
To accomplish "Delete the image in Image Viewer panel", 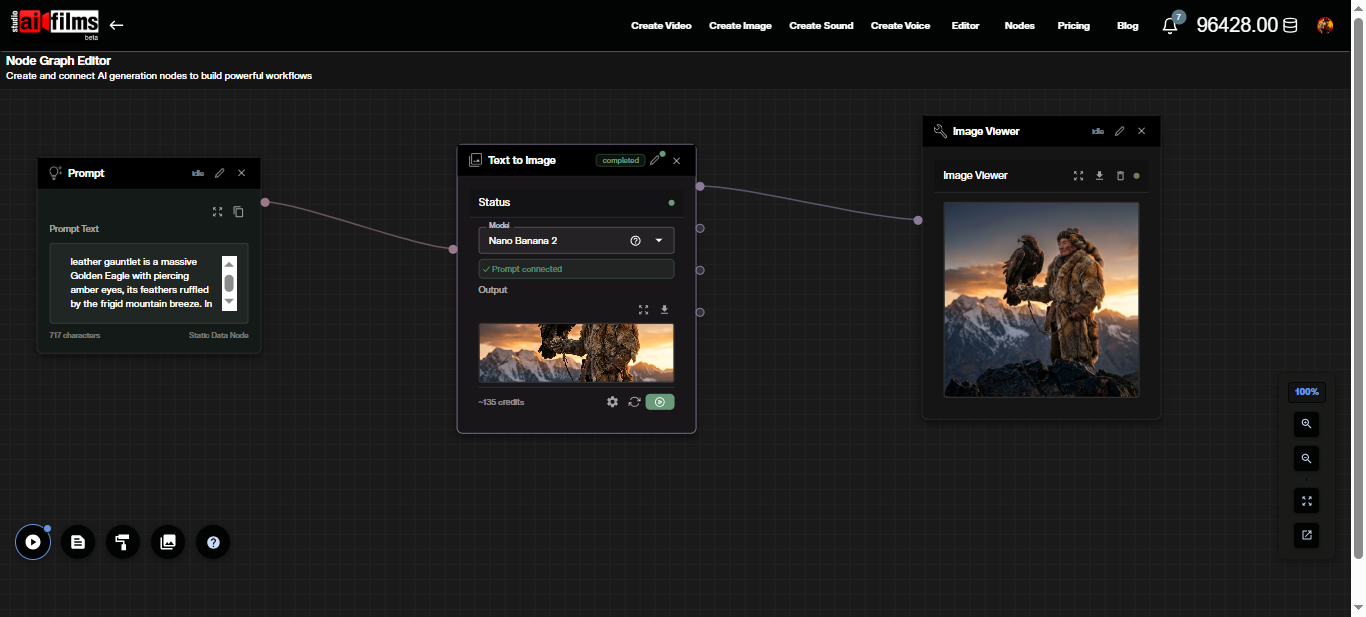I will 1120,175.
